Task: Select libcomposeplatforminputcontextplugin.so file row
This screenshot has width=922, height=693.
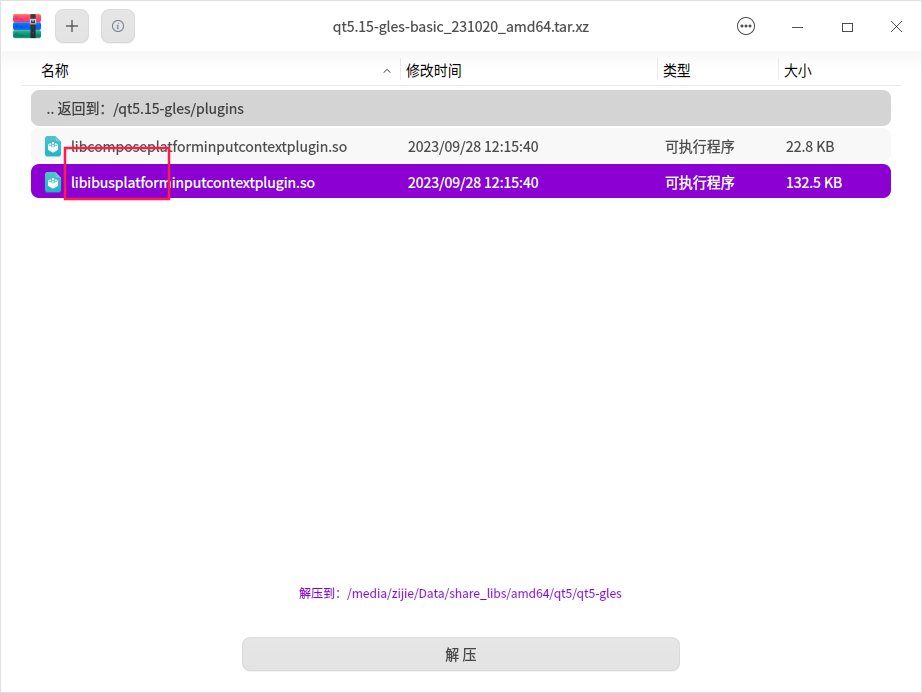Action: (x=460, y=146)
